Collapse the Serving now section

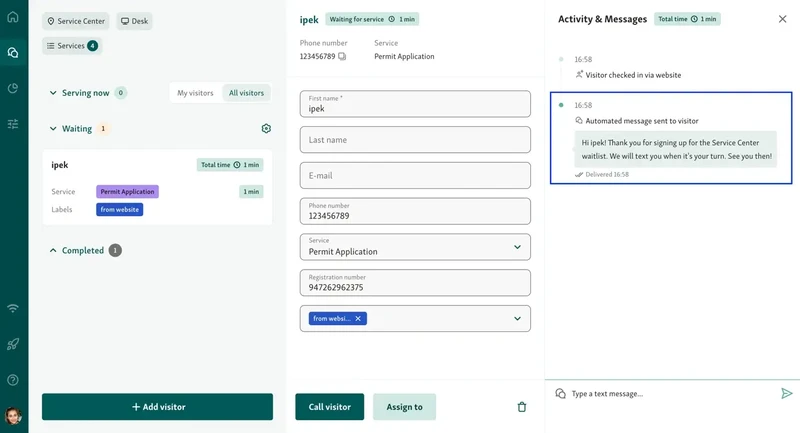tap(53, 93)
